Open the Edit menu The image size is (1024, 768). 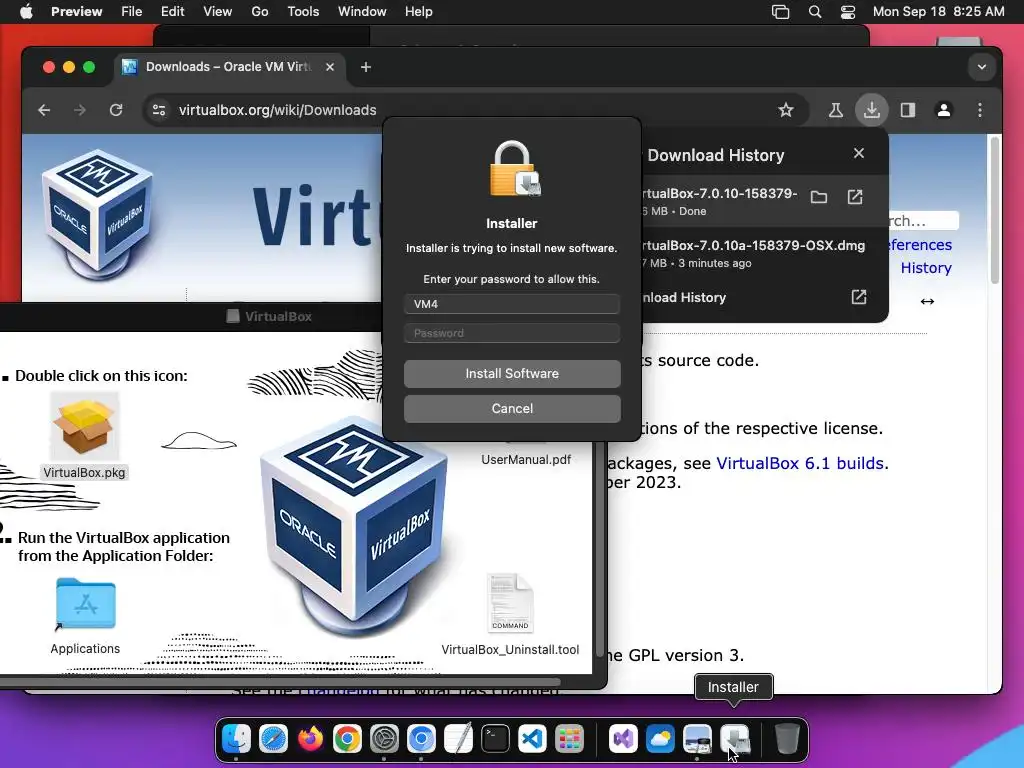pyautogui.click(x=172, y=12)
